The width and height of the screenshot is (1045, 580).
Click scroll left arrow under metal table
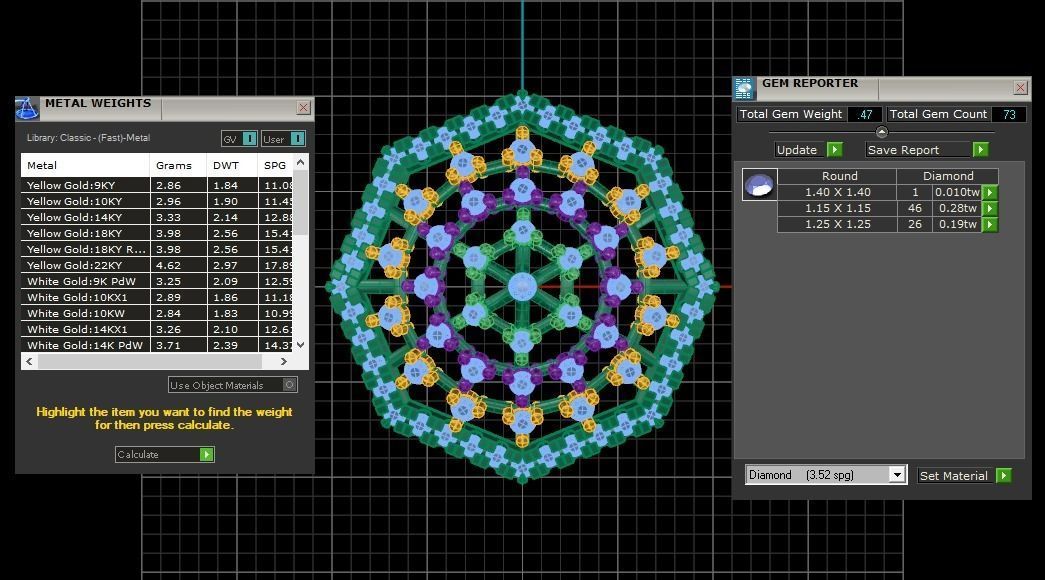tap(29, 361)
